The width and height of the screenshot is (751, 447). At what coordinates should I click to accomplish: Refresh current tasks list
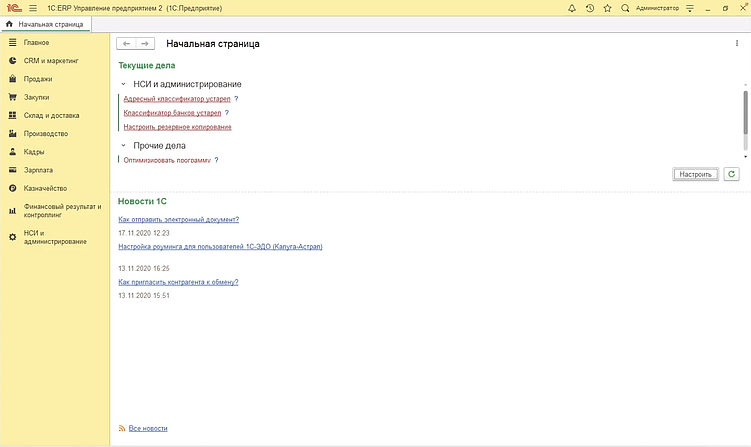click(731, 174)
